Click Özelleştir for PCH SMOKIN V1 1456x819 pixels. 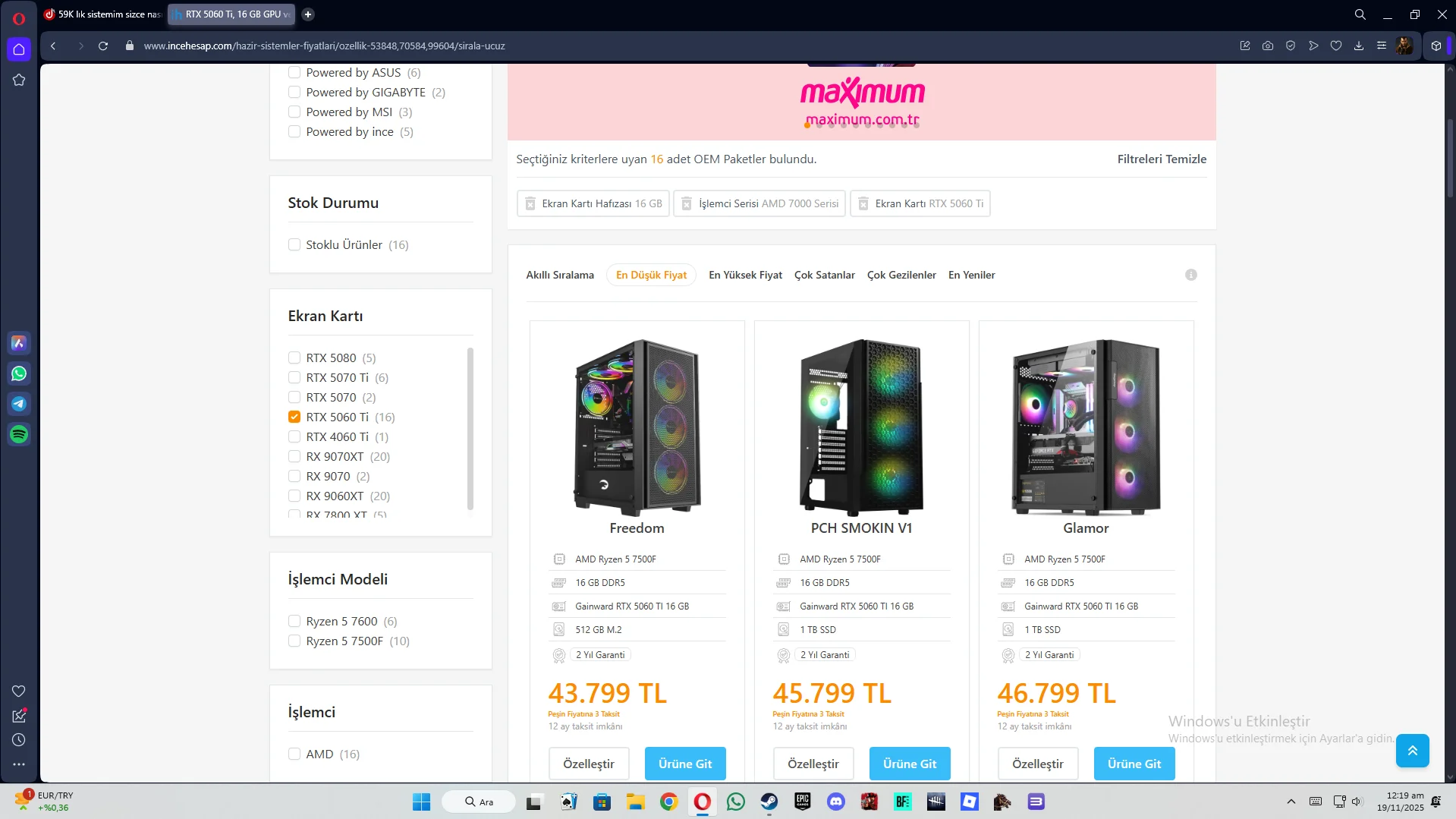point(813,764)
